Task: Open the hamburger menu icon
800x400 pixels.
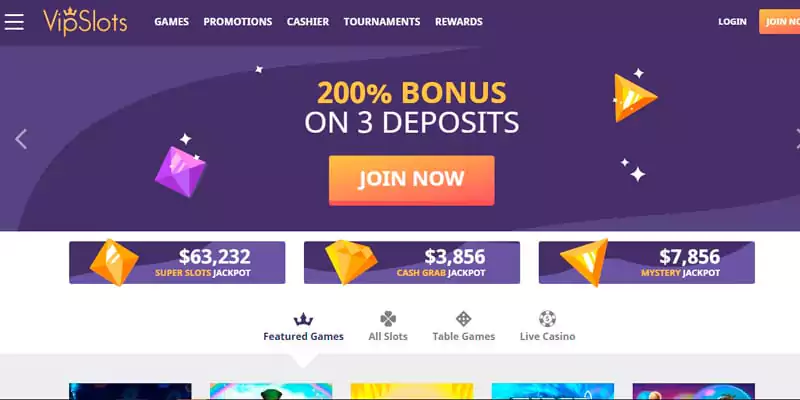Action: [14, 22]
